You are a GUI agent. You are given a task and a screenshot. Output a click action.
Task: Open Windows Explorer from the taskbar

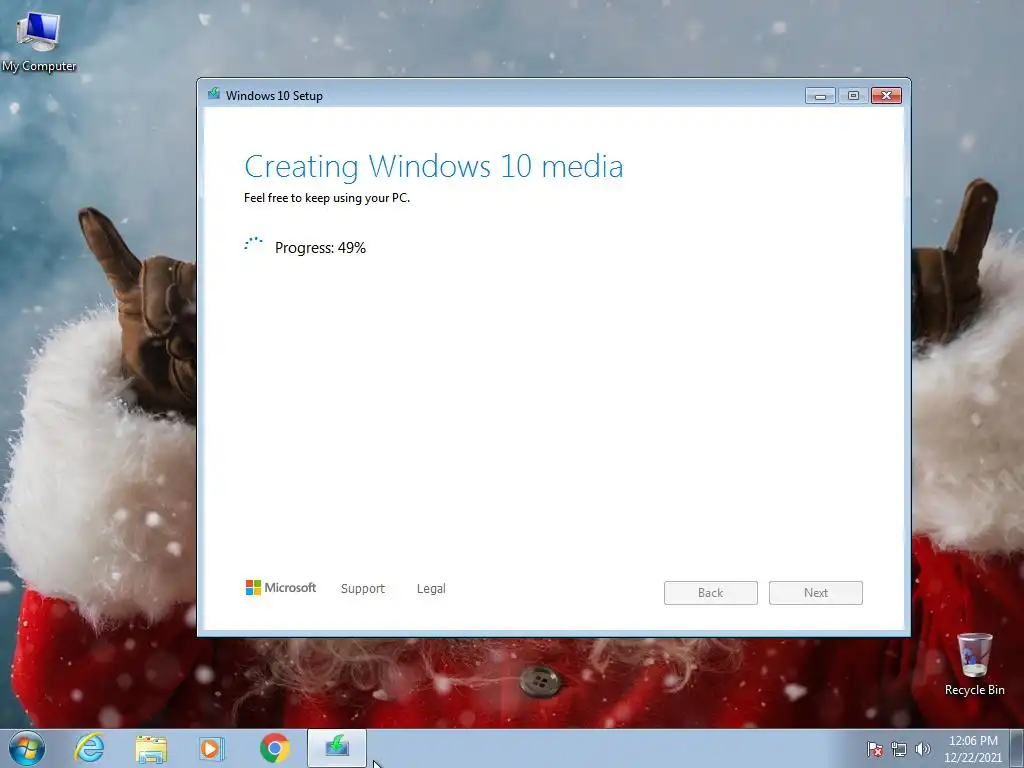pyautogui.click(x=151, y=748)
